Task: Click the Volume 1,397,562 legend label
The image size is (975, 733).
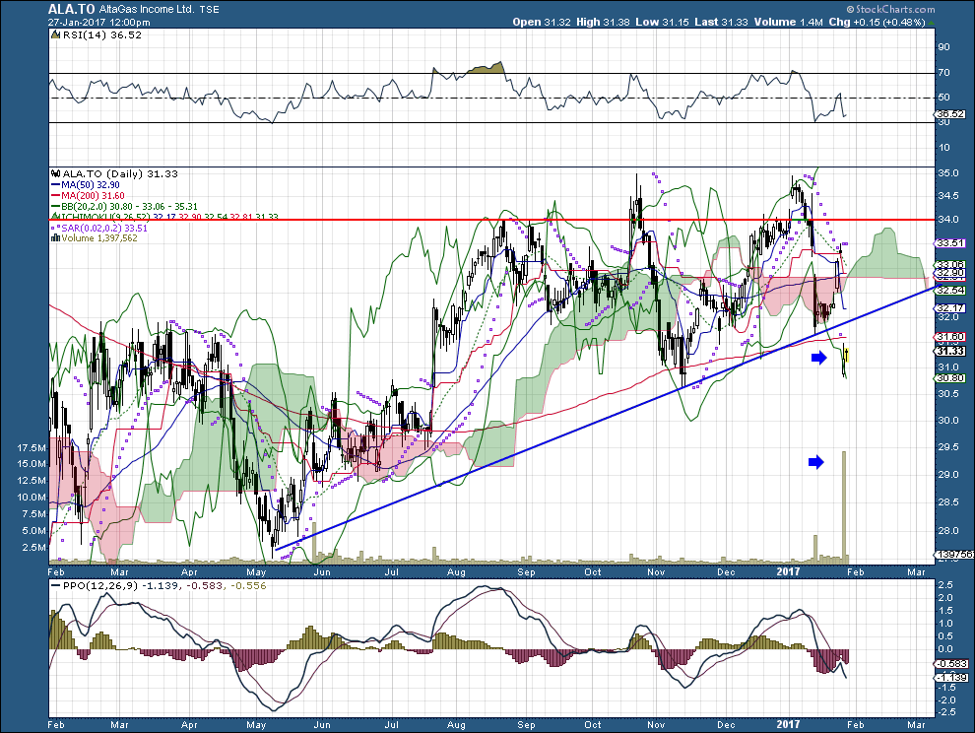Action: (x=99, y=238)
